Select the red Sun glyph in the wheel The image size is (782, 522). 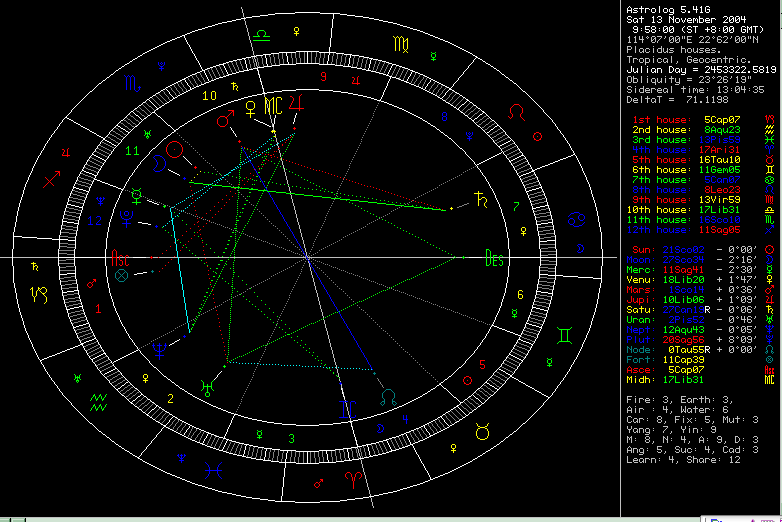[176, 150]
